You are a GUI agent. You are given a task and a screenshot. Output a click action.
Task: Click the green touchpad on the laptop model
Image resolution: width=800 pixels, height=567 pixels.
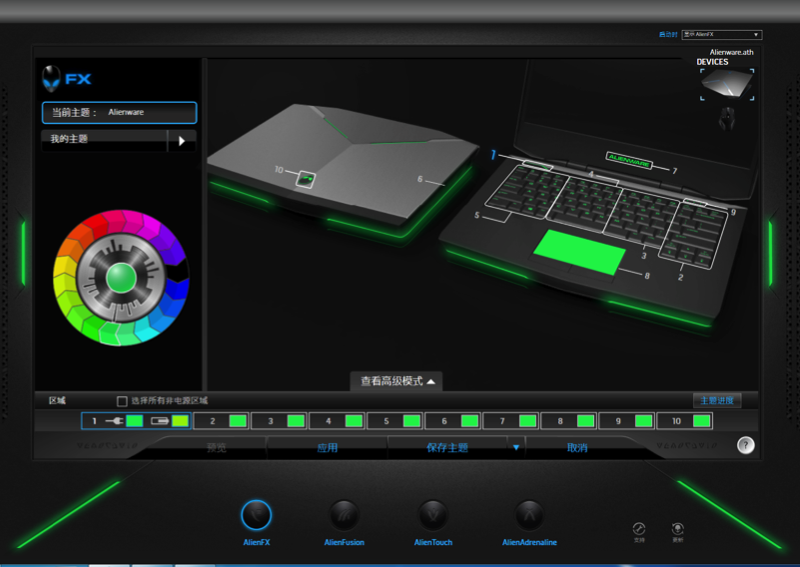point(580,252)
